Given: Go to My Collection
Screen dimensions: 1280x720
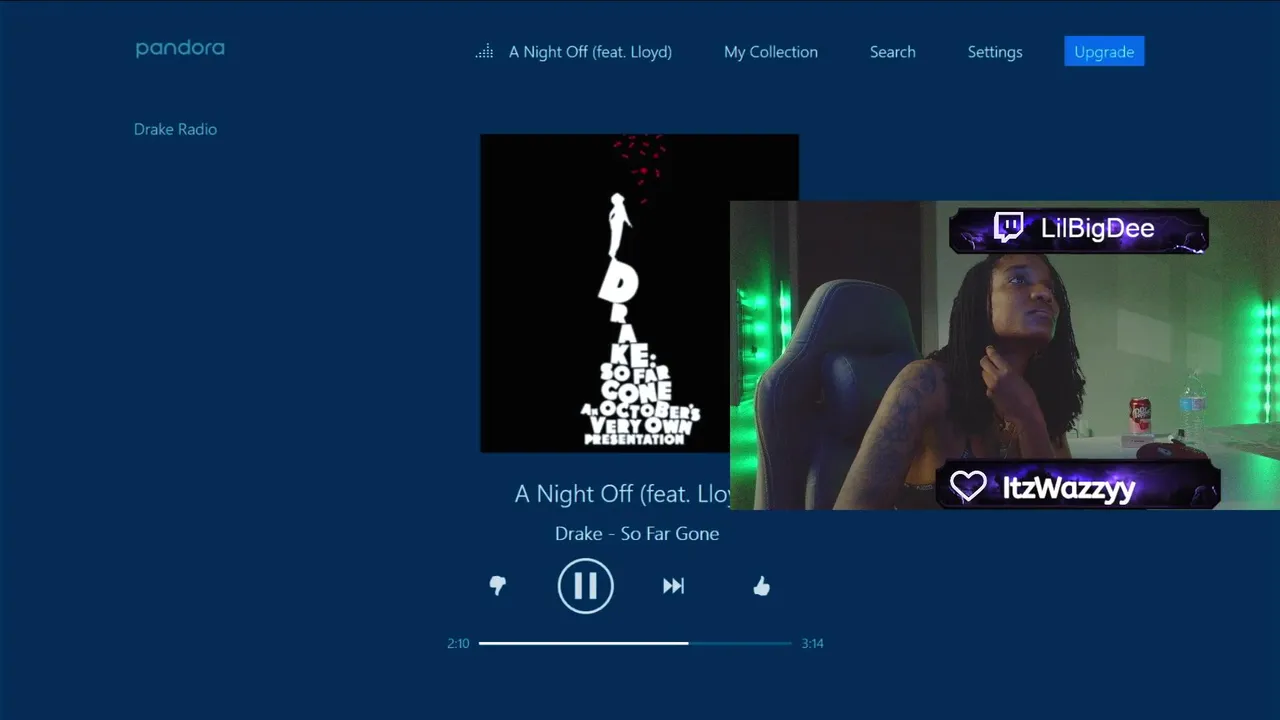Looking at the screenshot, I should 771,52.
